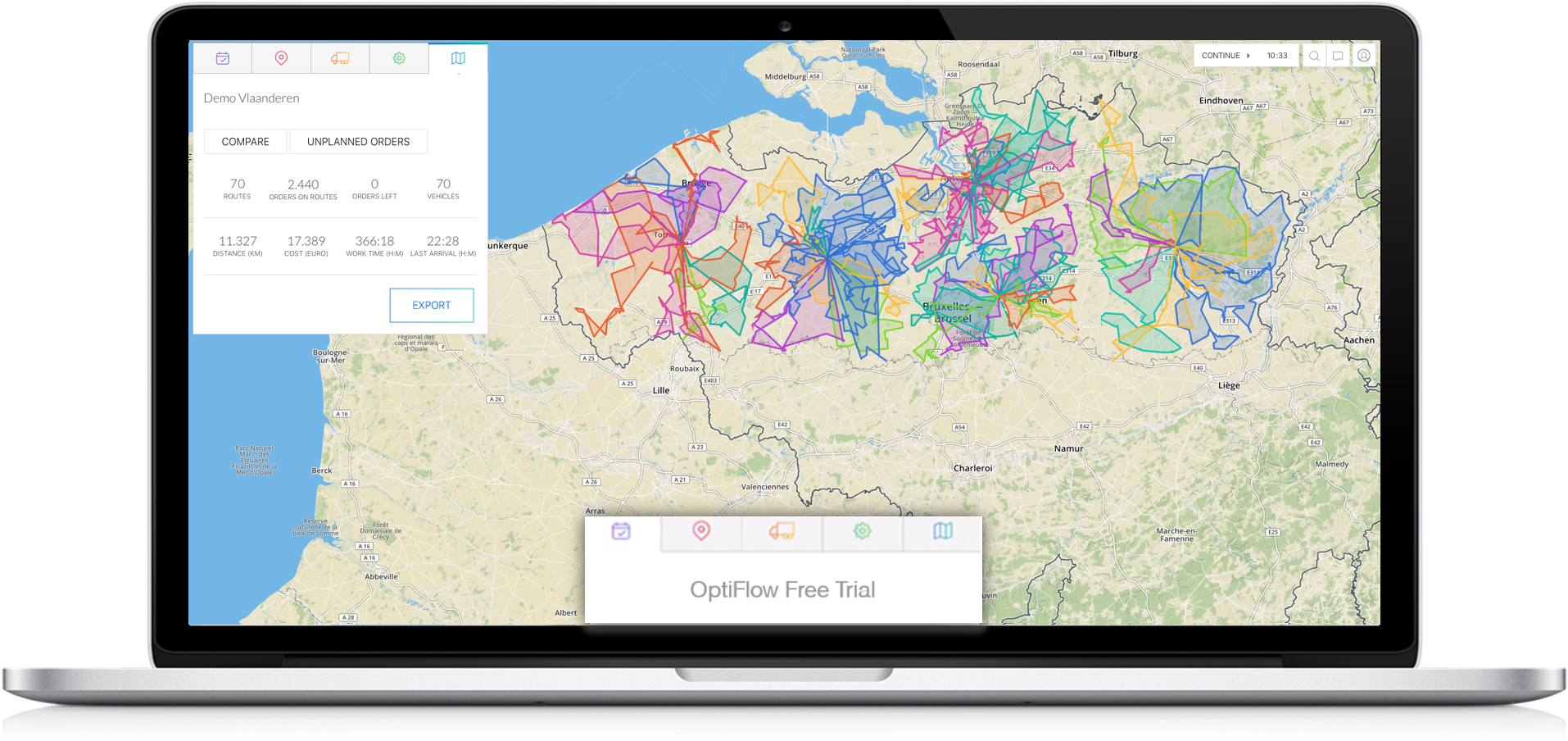Click the Roosendaal label on the map

coord(979,64)
